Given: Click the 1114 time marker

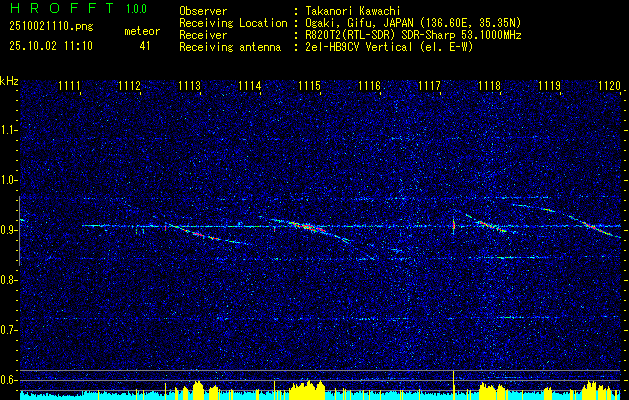Looking at the screenshot, I should pos(250,86).
